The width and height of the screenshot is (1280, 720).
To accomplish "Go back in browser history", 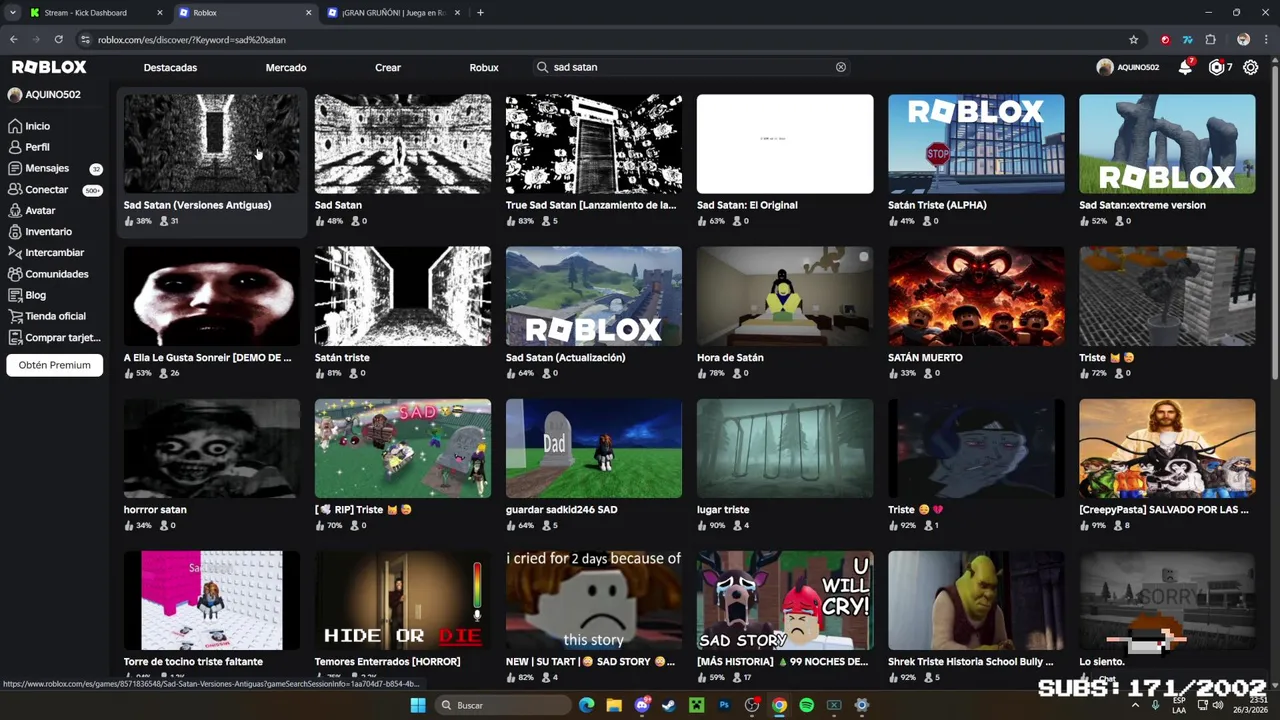I will 13,40.
